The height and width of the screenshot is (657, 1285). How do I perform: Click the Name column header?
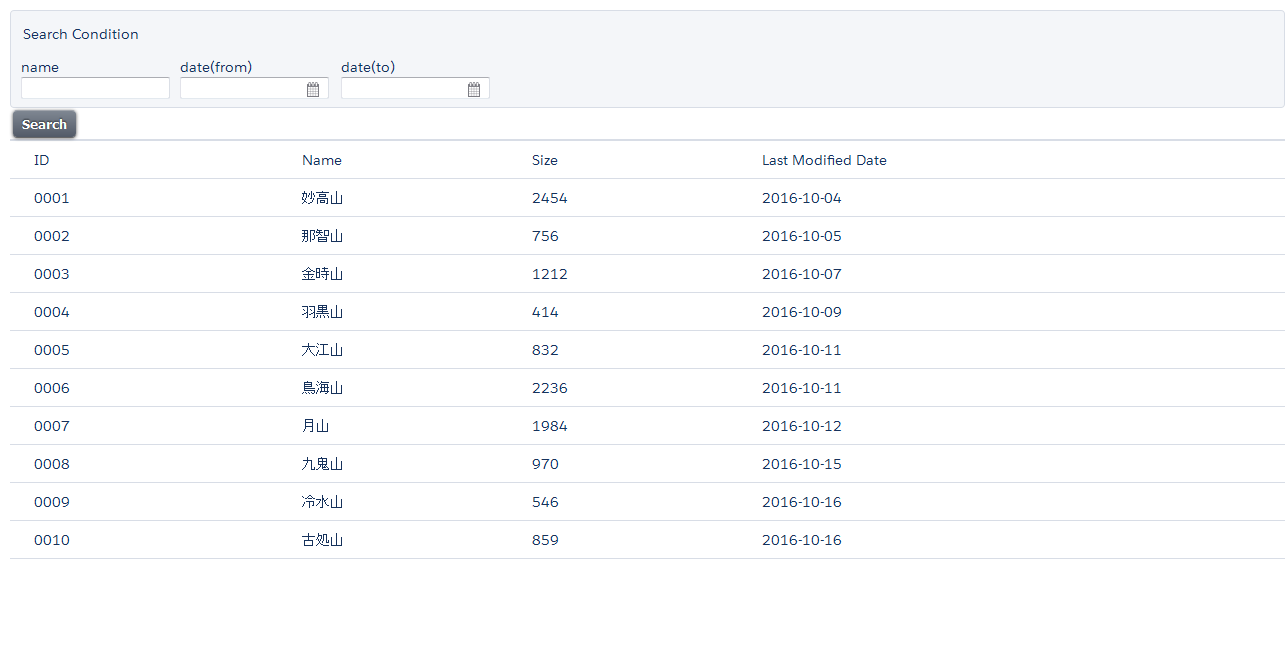[322, 160]
